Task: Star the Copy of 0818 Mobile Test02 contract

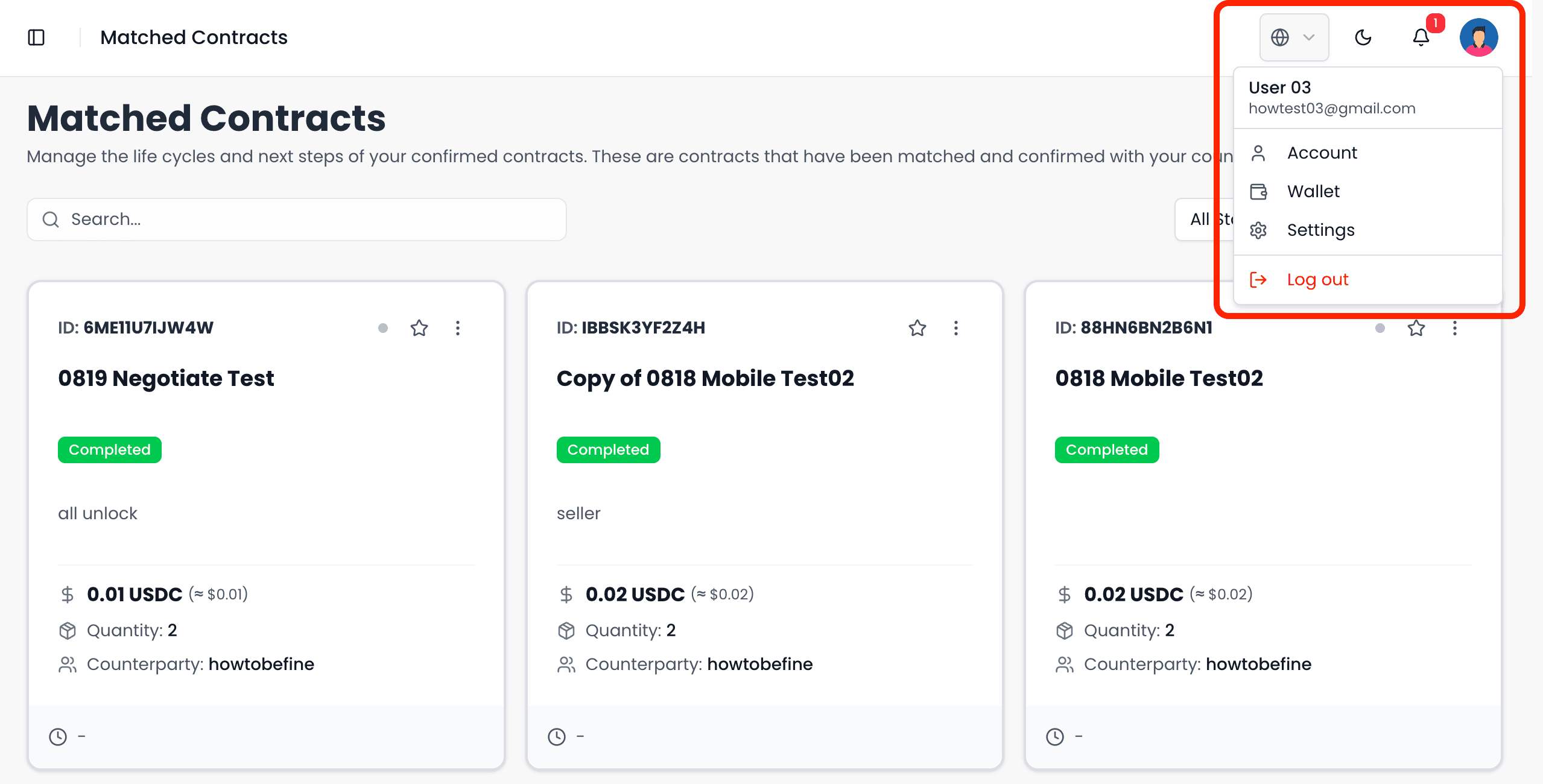Action: point(917,328)
